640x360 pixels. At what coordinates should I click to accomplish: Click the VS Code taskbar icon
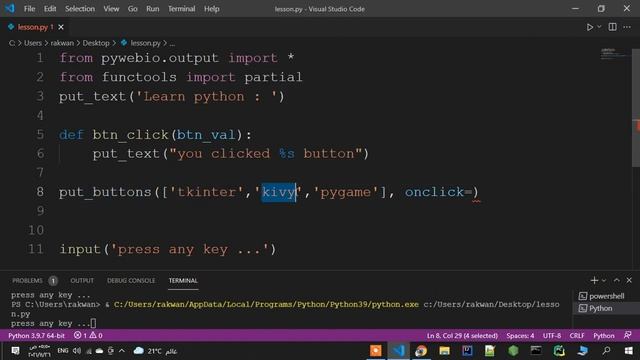click(398, 351)
